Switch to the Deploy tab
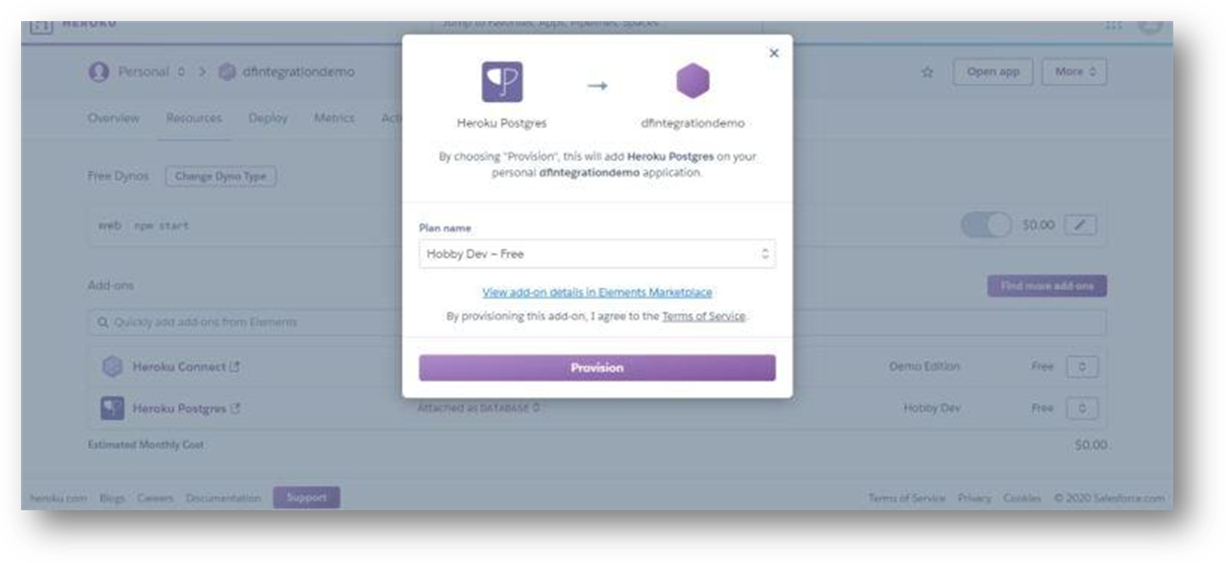1226x563 pixels. pyautogui.click(x=268, y=118)
